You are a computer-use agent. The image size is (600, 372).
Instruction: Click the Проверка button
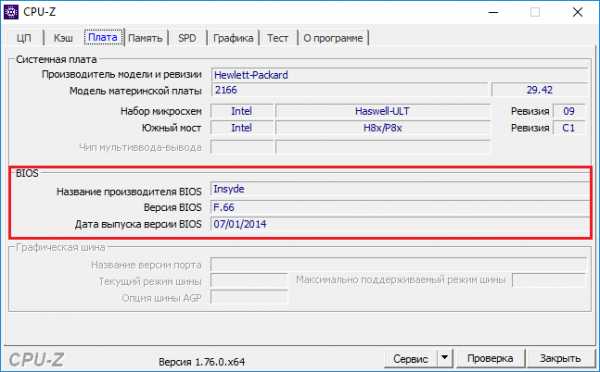tap(490, 358)
